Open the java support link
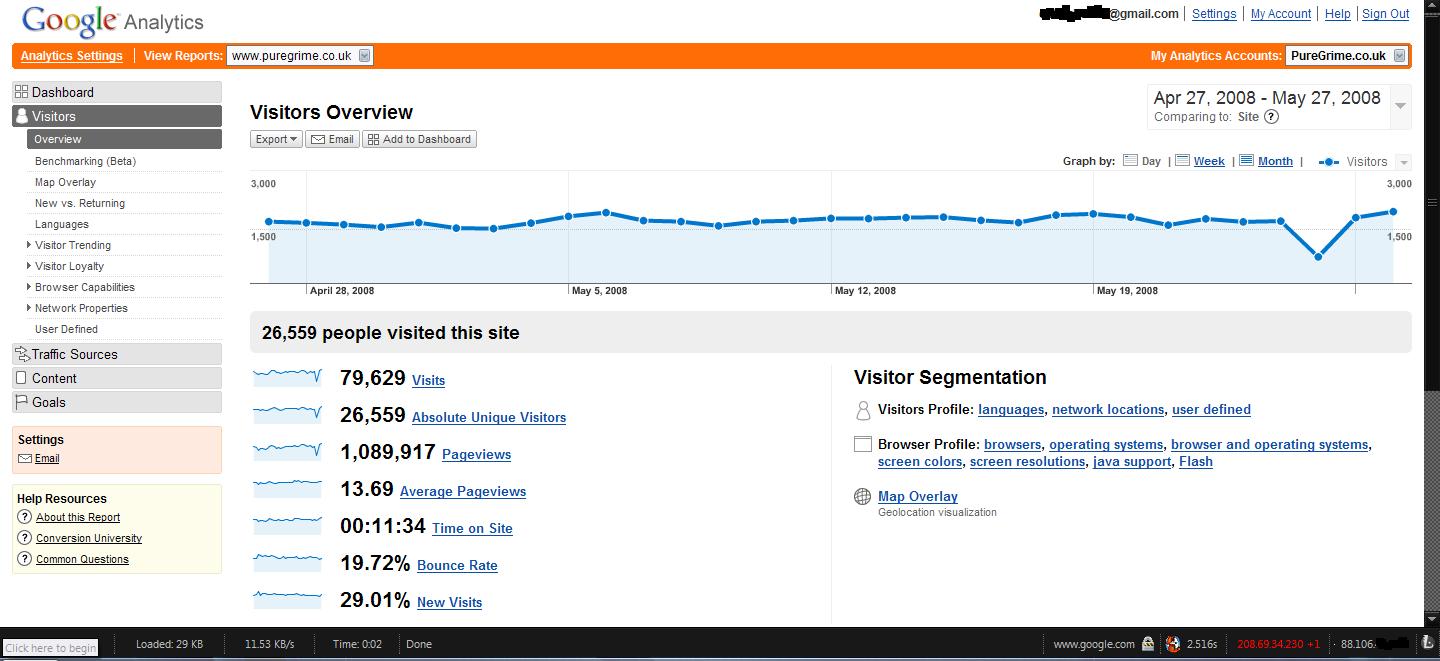This screenshot has height=661, width=1440. (x=1132, y=462)
